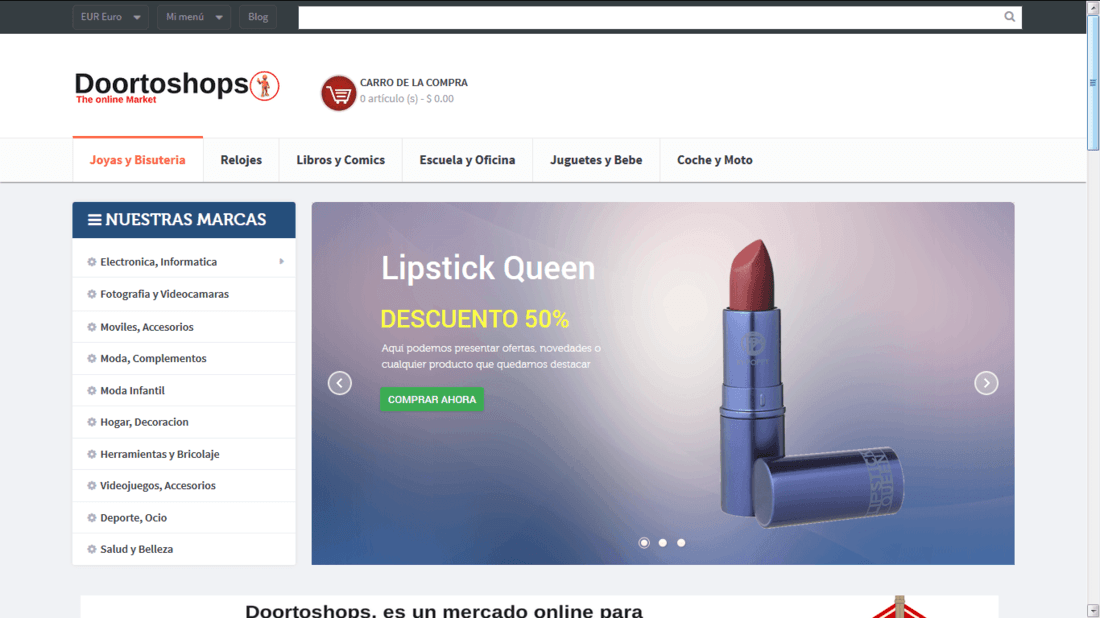Click gear icon beside Hogar, Decoracion
Image resolution: width=1100 pixels, height=618 pixels.
92,422
